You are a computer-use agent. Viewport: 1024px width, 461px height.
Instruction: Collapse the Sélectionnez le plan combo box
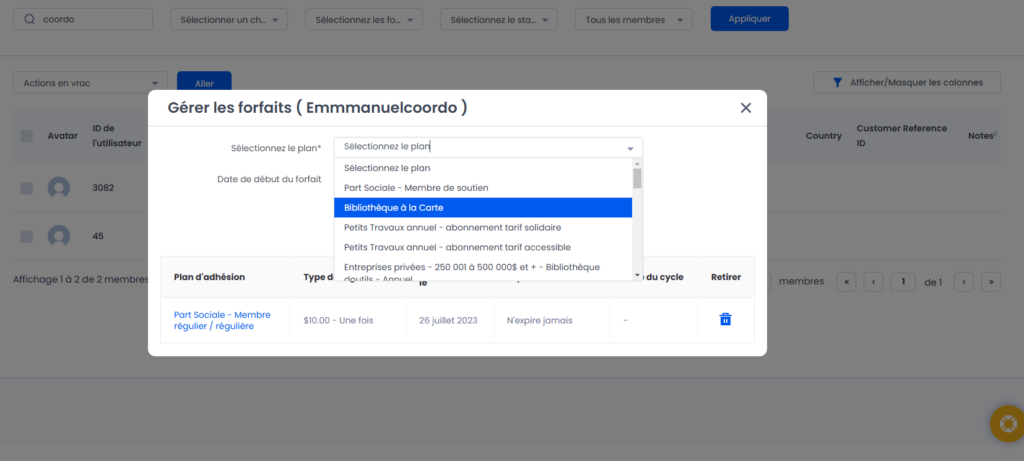pyautogui.click(x=630, y=148)
